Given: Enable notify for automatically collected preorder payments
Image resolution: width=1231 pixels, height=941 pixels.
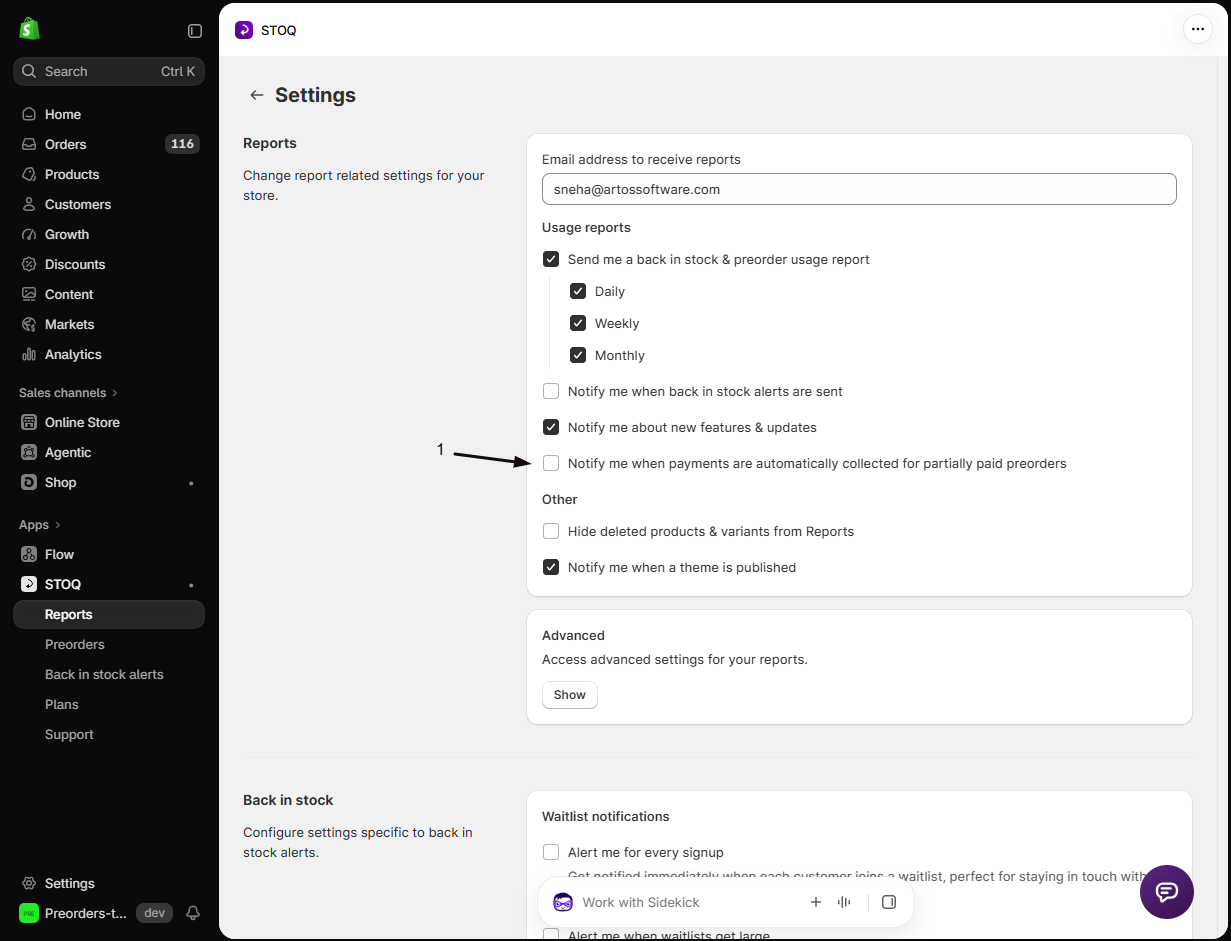Looking at the screenshot, I should tap(551, 463).
